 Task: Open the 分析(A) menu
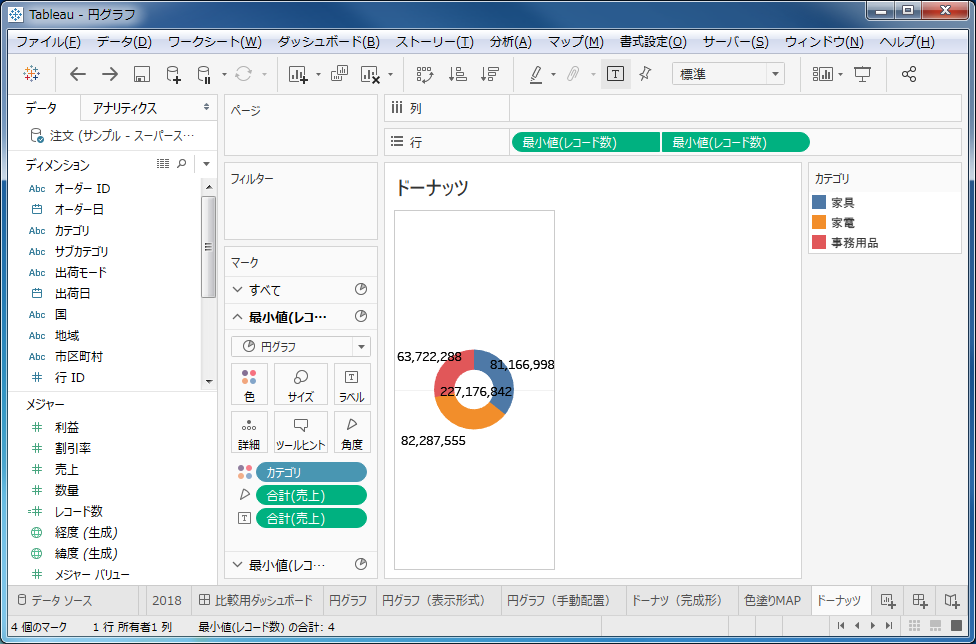510,42
